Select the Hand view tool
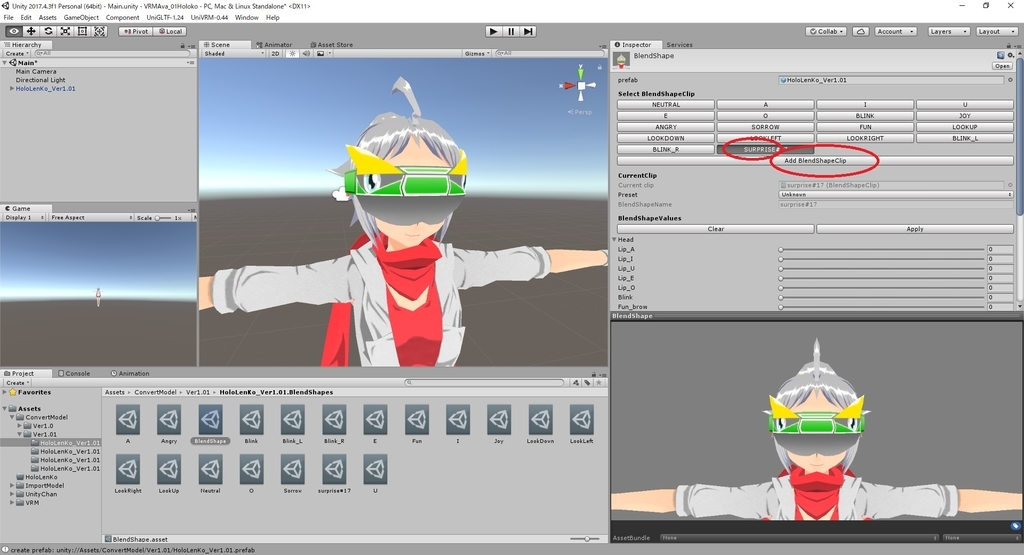The width and height of the screenshot is (1024, 555). click(13, 31)
